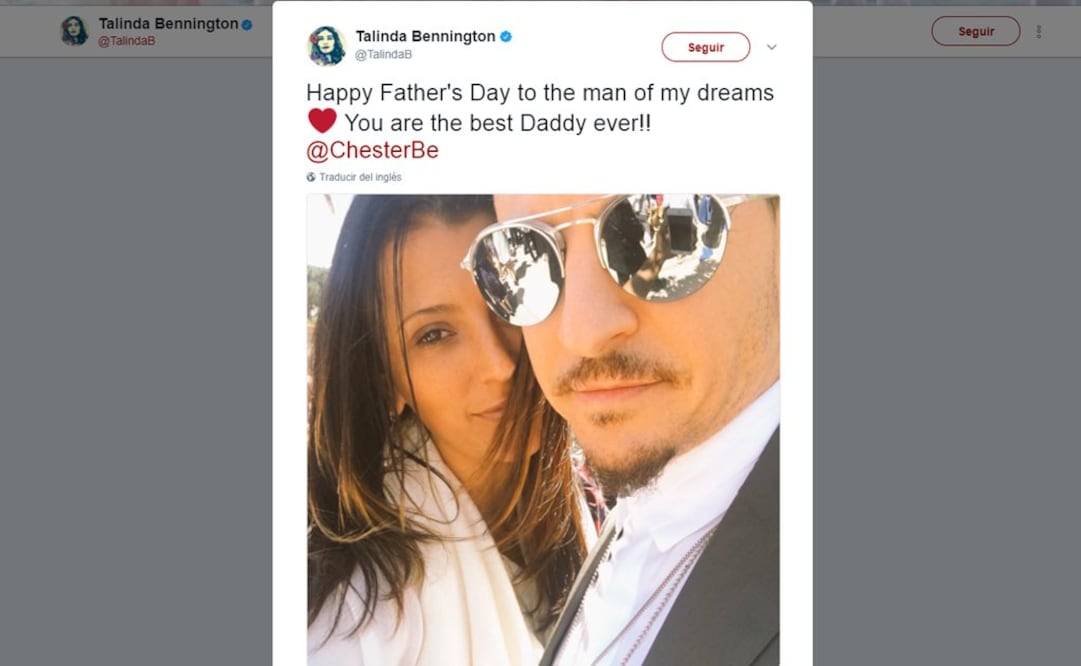Open Talinda Bennington's avatar in the tweet popup
This screenshot has width=1081, height=666.
(326, 46)
